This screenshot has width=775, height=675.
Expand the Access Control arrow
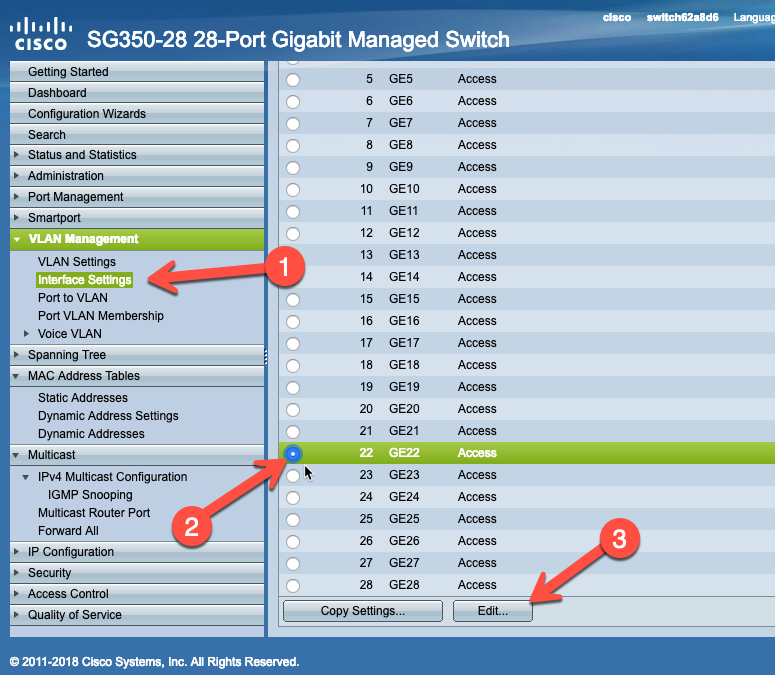pos(16,593)
